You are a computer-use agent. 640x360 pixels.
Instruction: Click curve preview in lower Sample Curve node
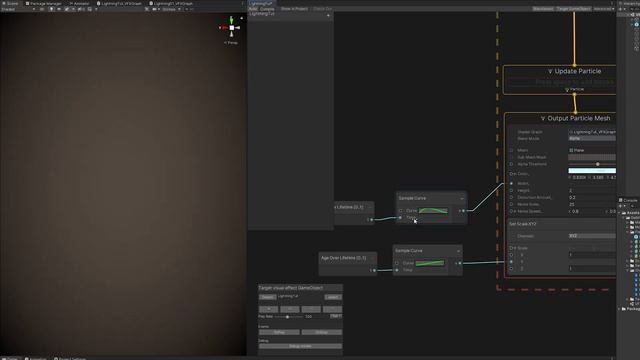430,263
